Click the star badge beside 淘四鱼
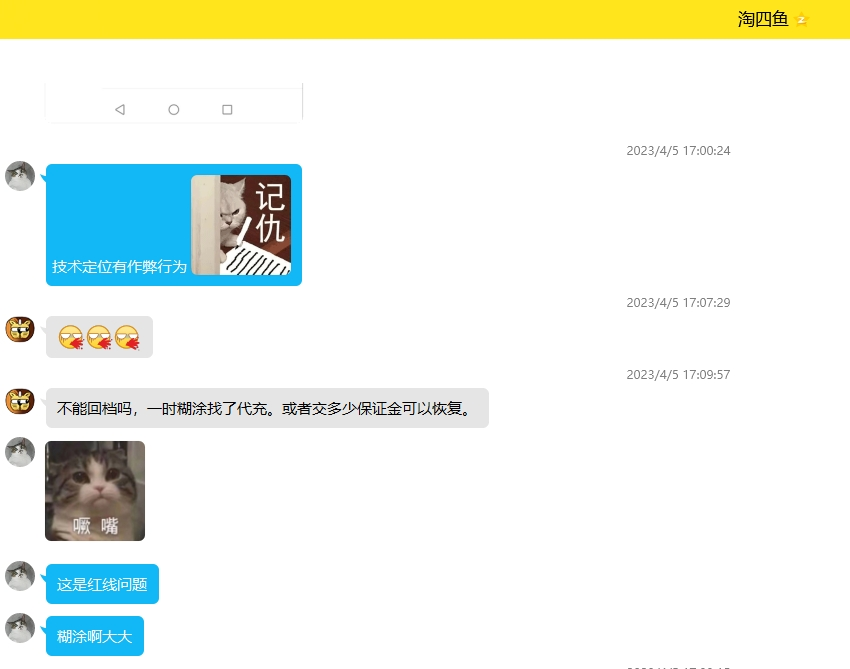This screenshot has height=669, width=850. 801,20
